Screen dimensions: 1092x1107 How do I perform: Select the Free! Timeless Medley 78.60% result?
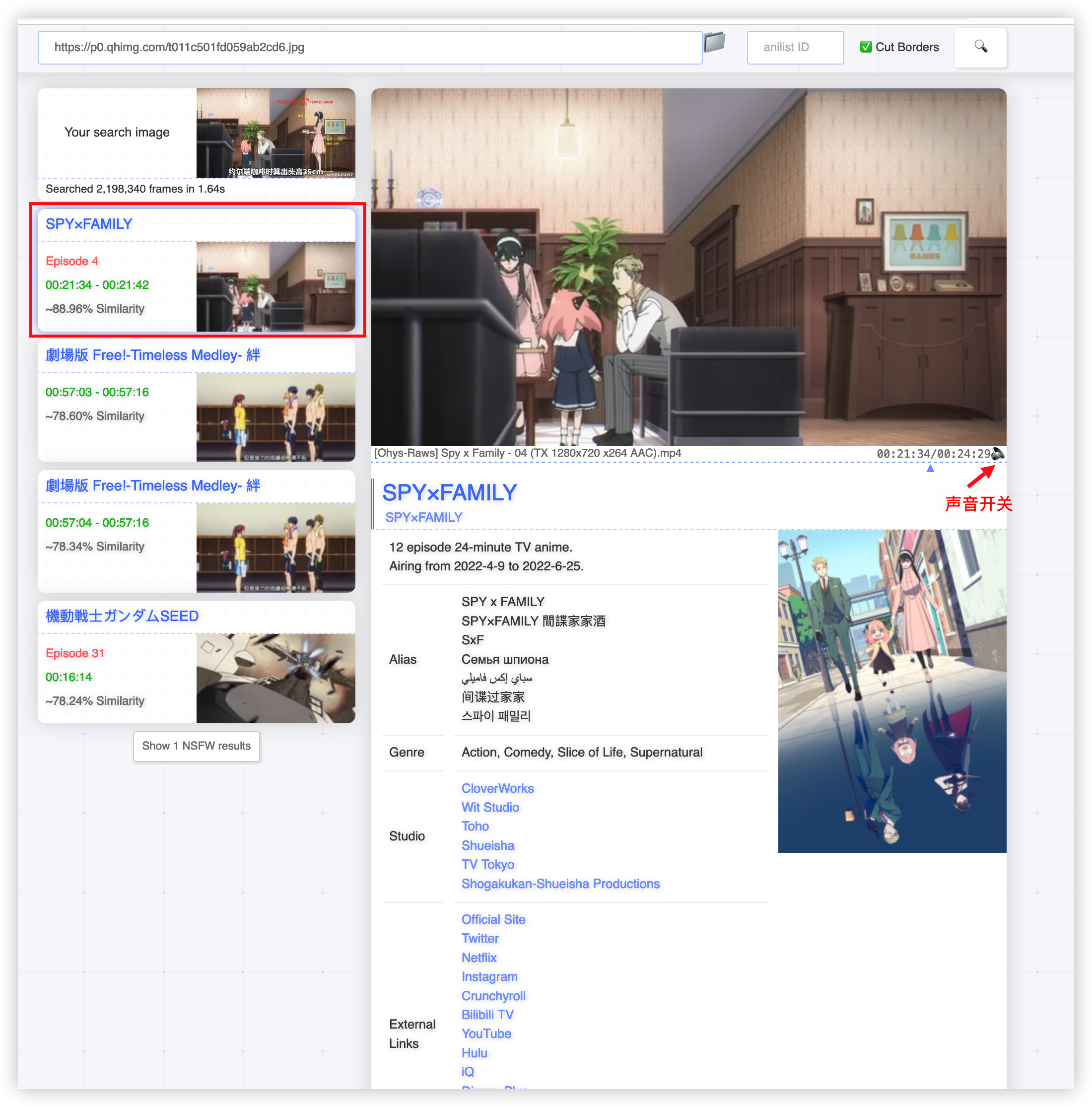coord(196,401)
